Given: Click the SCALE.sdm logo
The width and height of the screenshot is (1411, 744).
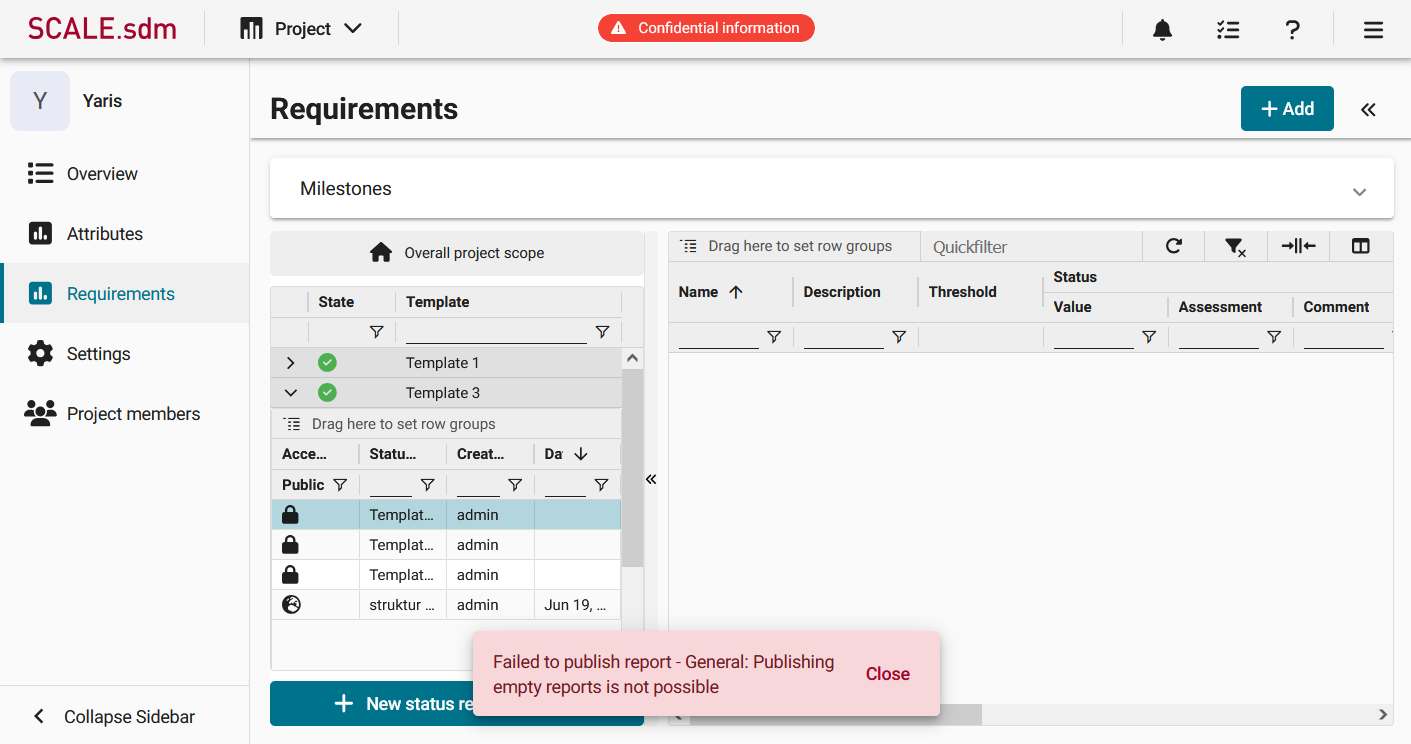Looking at the screenshot, I should tap(102, 28).
